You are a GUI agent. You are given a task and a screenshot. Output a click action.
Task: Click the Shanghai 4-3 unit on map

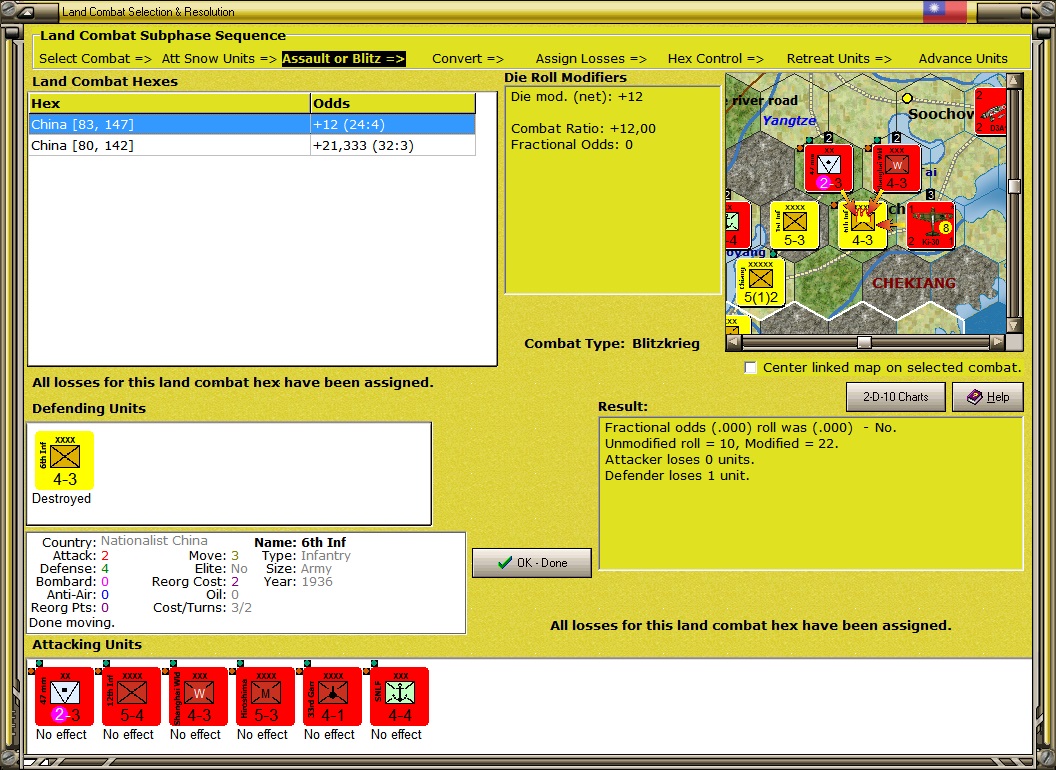(896, 168)
